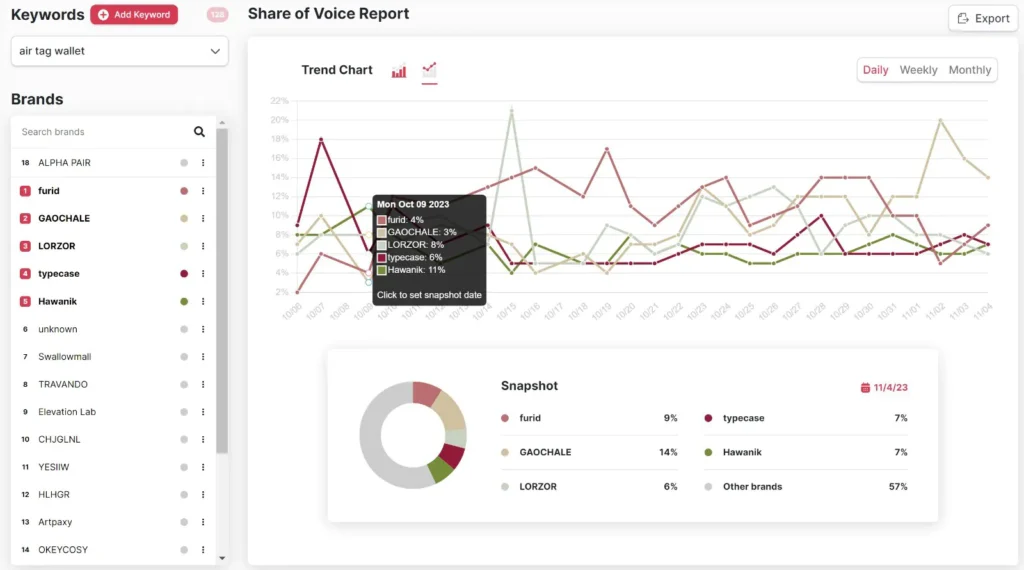Viewport: 1024px width, 570px height.
Task: Toggle the typecase brand color dot
Action: coord(184,274)
